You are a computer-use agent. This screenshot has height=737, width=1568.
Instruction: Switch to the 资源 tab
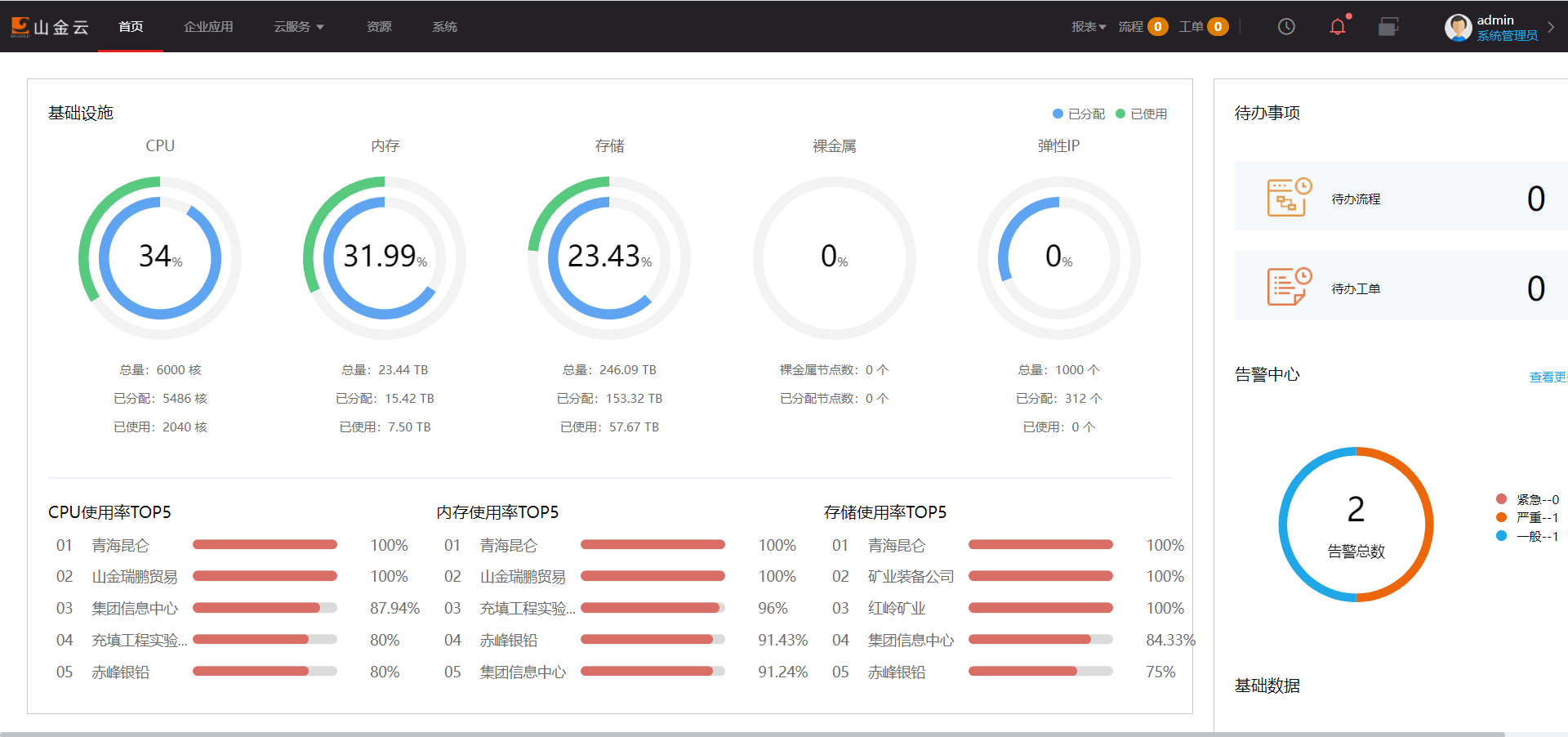coord(379,26)
